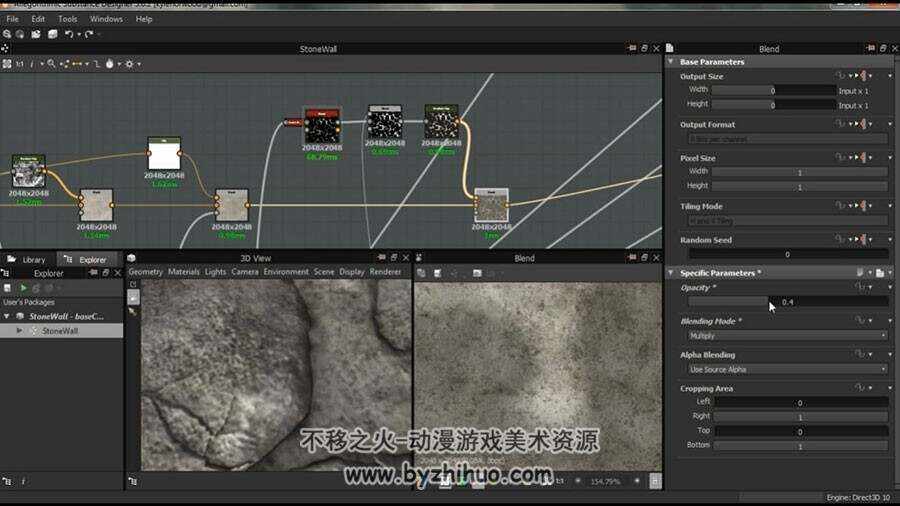Image resolution: width=900 pixels, height=506 pixels.
Task: Click the magnifier zoom icon in graph toolbar
Action: tap(51, 64)
